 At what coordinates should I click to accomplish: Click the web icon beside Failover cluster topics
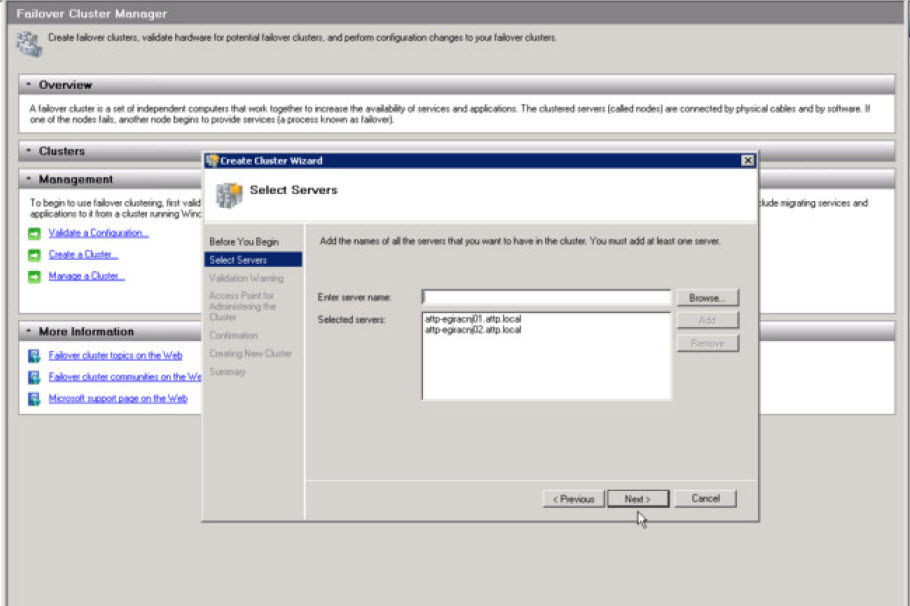tap(34, 356)
